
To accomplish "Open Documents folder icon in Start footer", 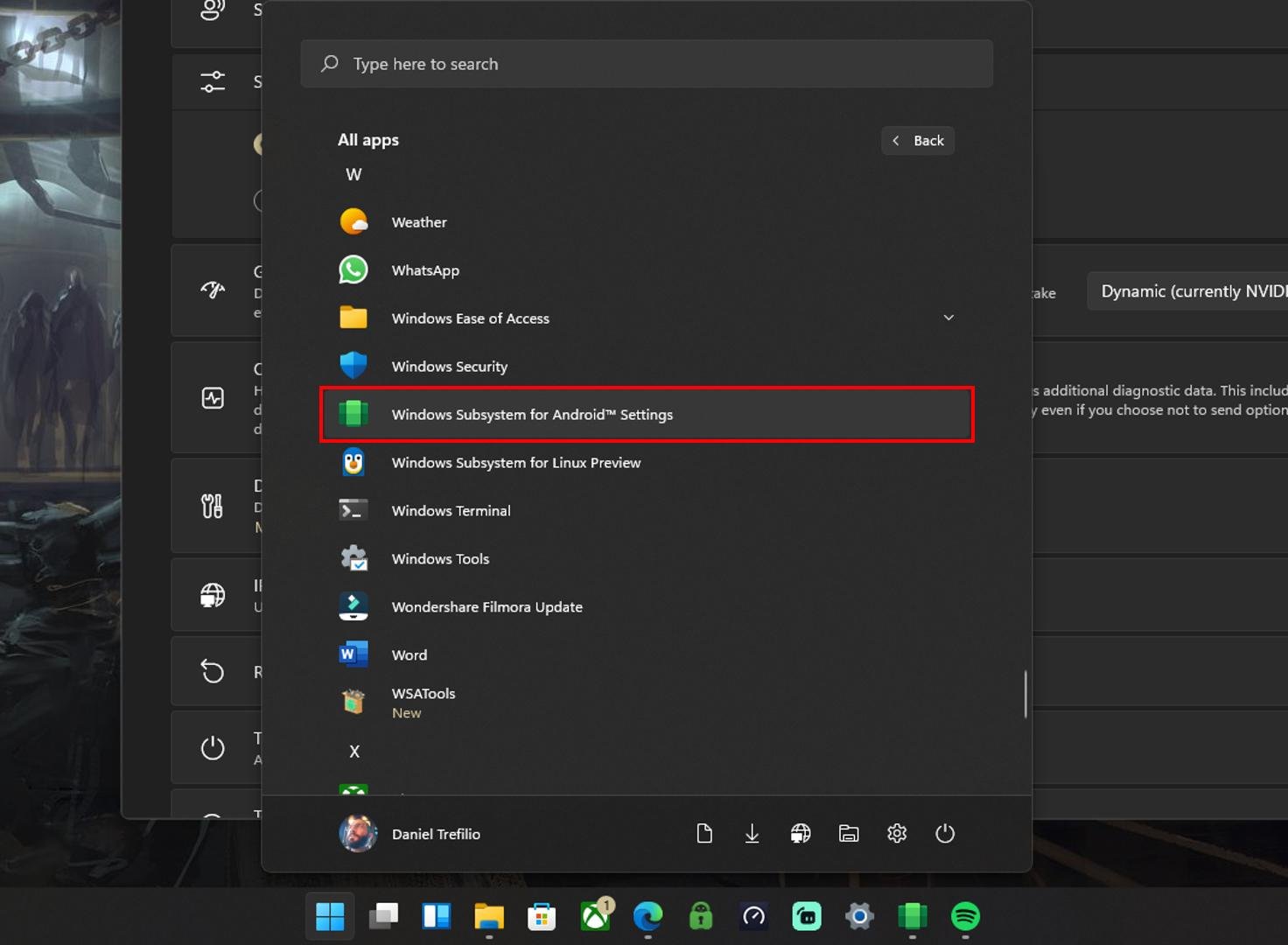I will pyautogui.click(x=704, y=834).
